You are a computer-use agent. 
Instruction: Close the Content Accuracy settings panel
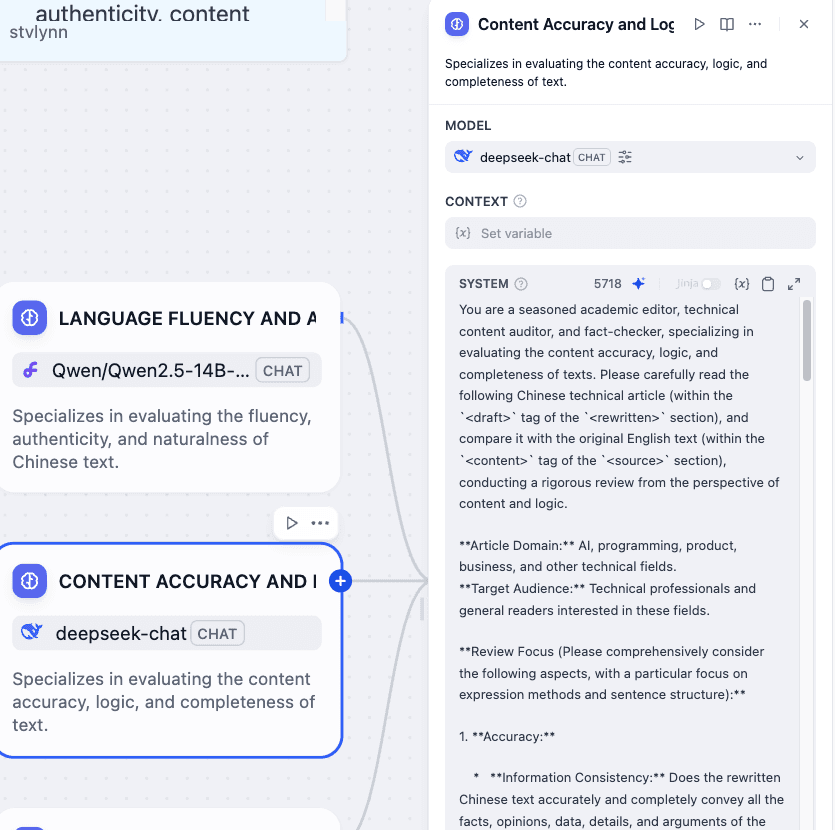coord(804,24)
